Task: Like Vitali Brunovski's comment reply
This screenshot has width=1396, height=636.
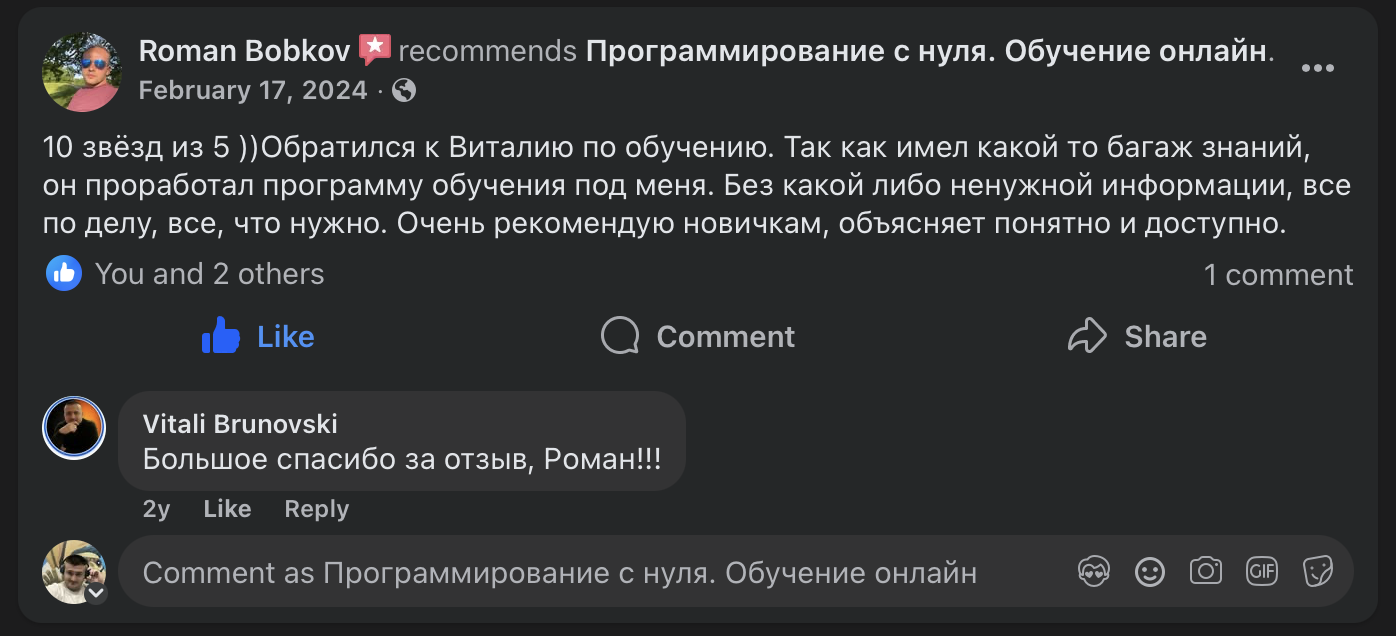Action: click(x=226, y=508)
